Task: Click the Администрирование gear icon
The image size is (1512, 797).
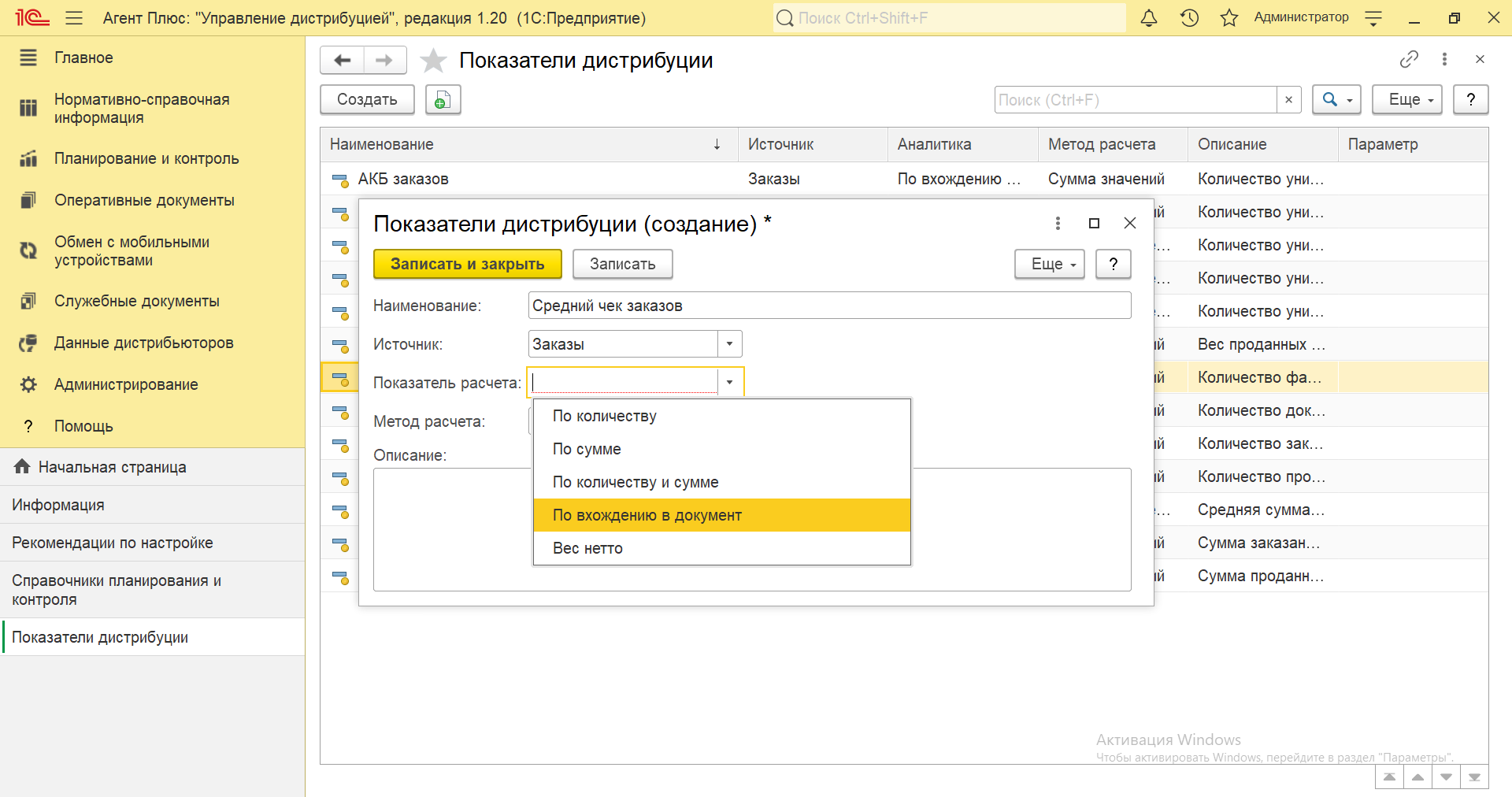Action: pyautogui.click(x=28, y=385)
